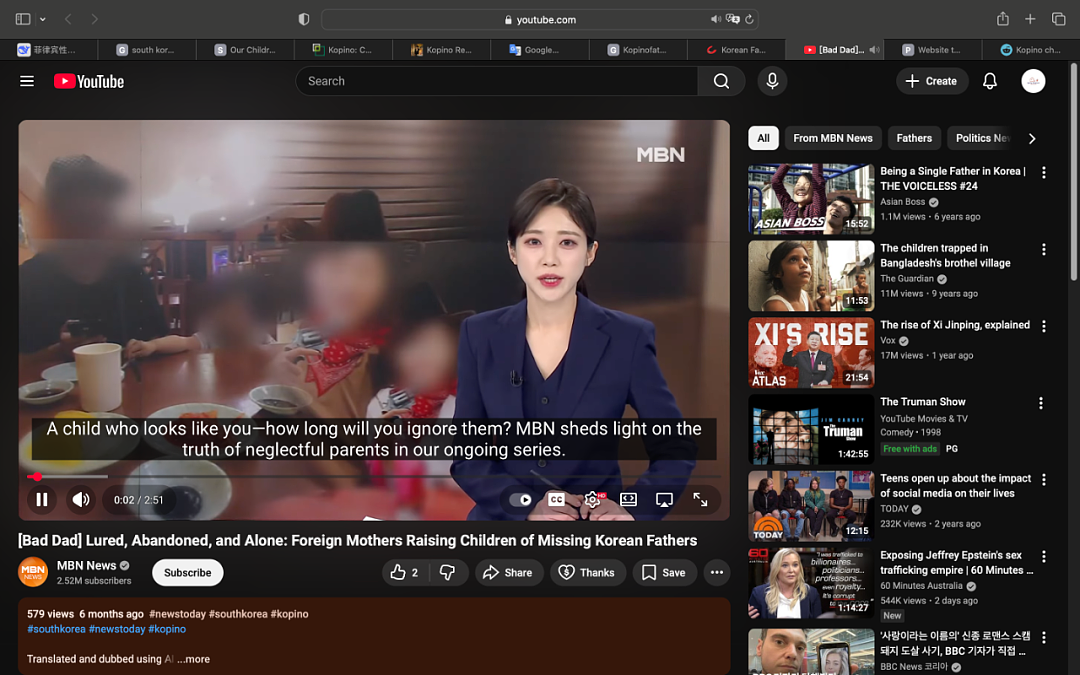Image resolution: width=1080 pixels, height=675 pixels.
Task: Toggle the autoplay switch in player
Action: point(520,499)
